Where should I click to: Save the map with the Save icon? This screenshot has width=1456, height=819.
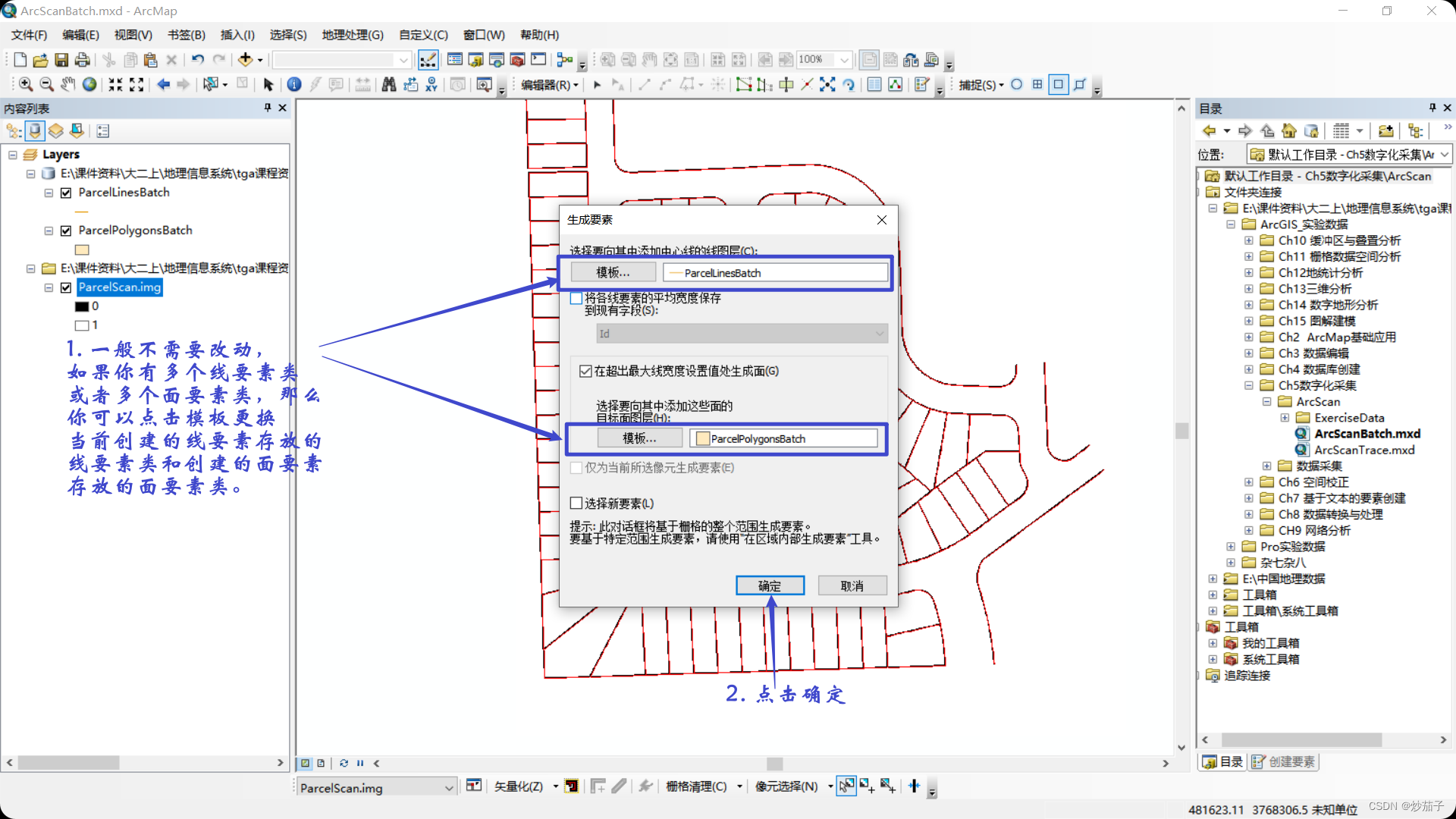pyautogui.click(x=61, y=60)
